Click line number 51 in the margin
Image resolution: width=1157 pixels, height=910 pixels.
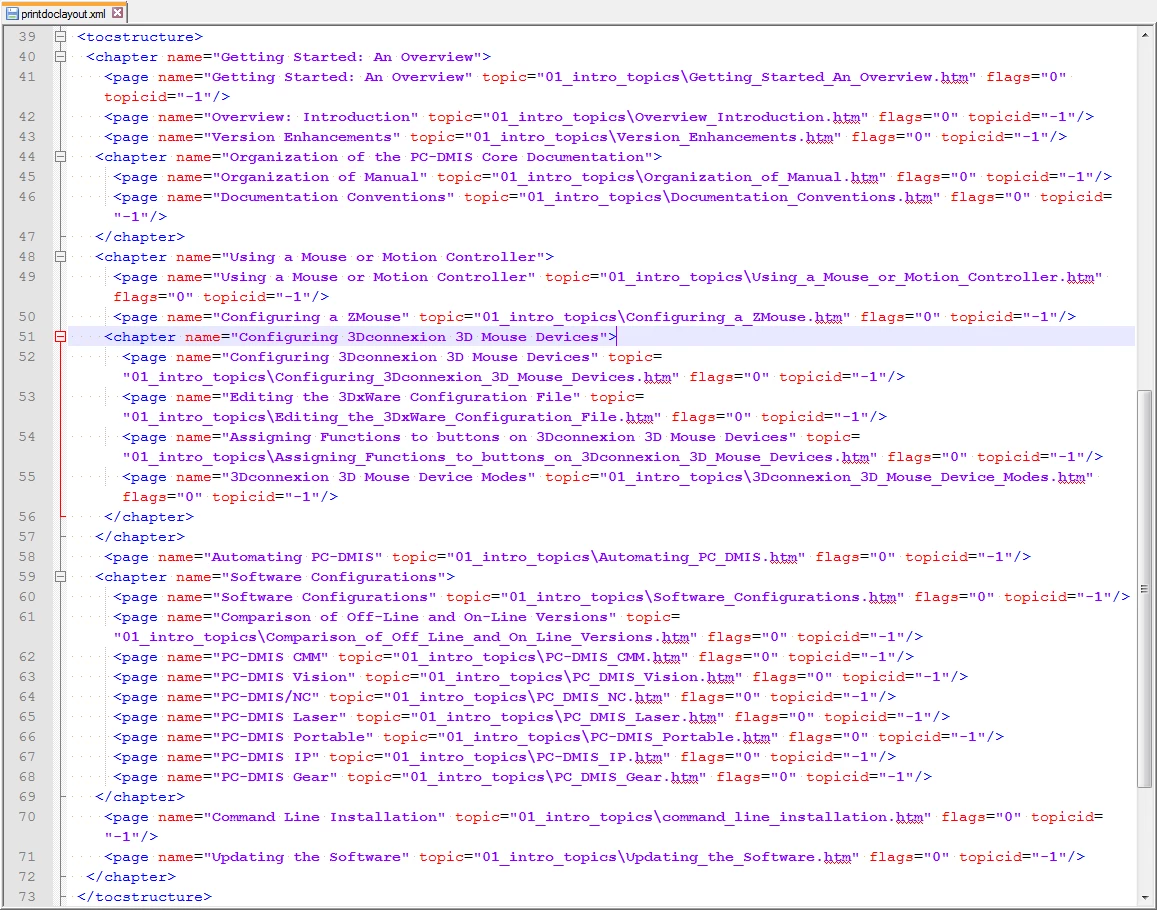tap(27, 337)
